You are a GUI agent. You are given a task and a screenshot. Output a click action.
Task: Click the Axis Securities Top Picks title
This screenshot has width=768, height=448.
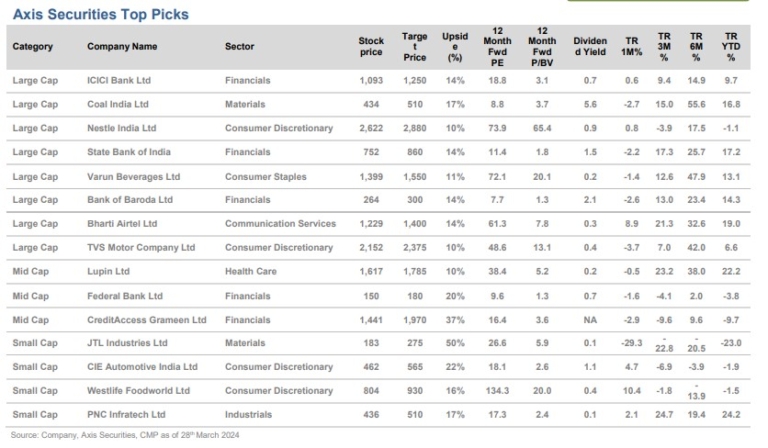click(x=100, y=15)
